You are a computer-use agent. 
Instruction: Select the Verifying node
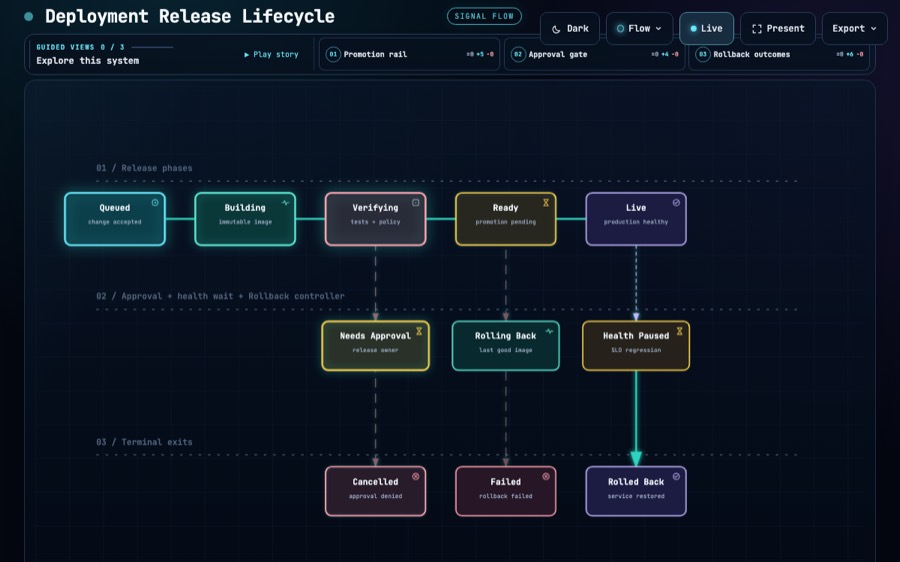click(375, 219)
